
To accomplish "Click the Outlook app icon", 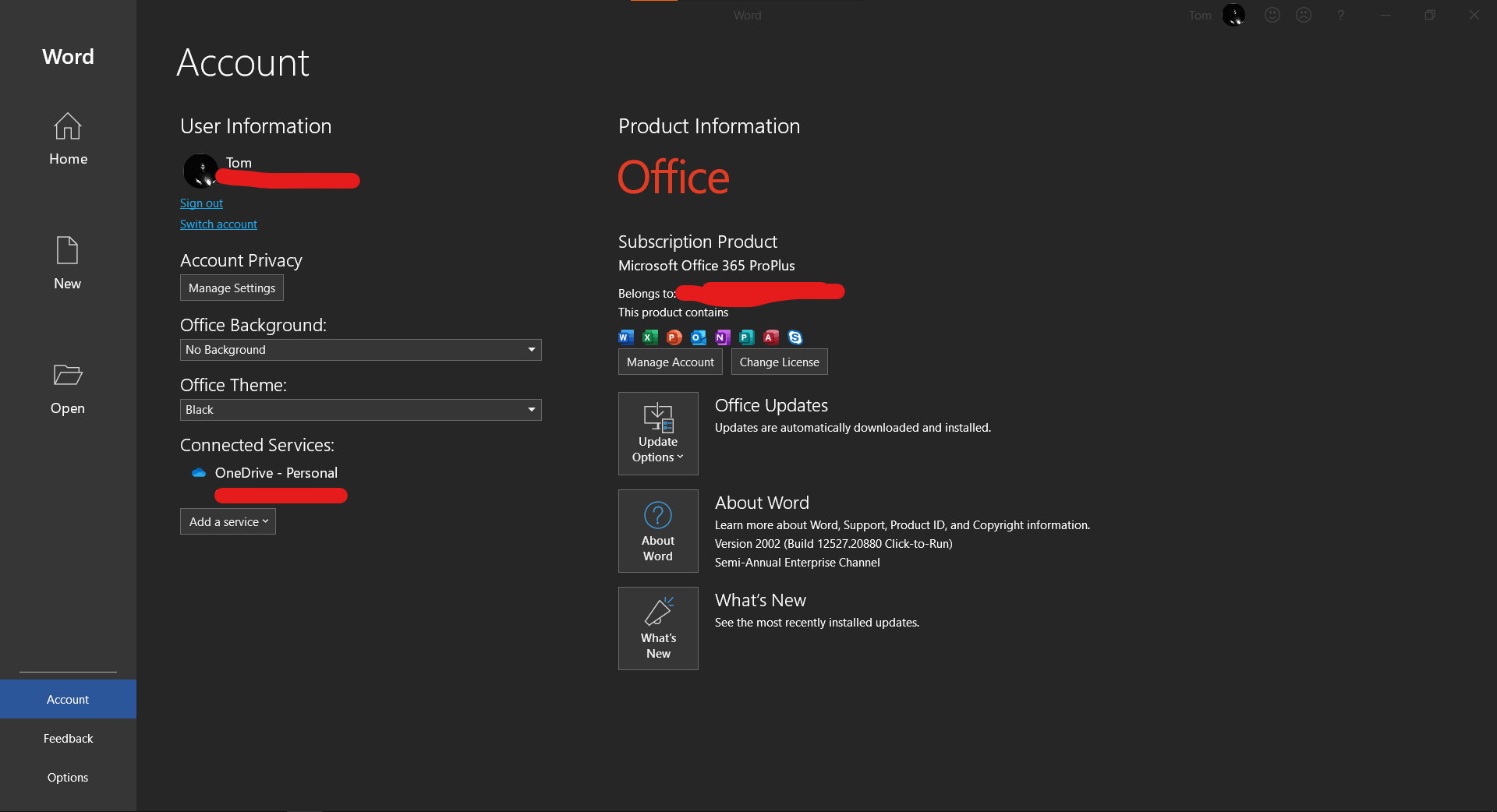I will (x=699, y=337).
